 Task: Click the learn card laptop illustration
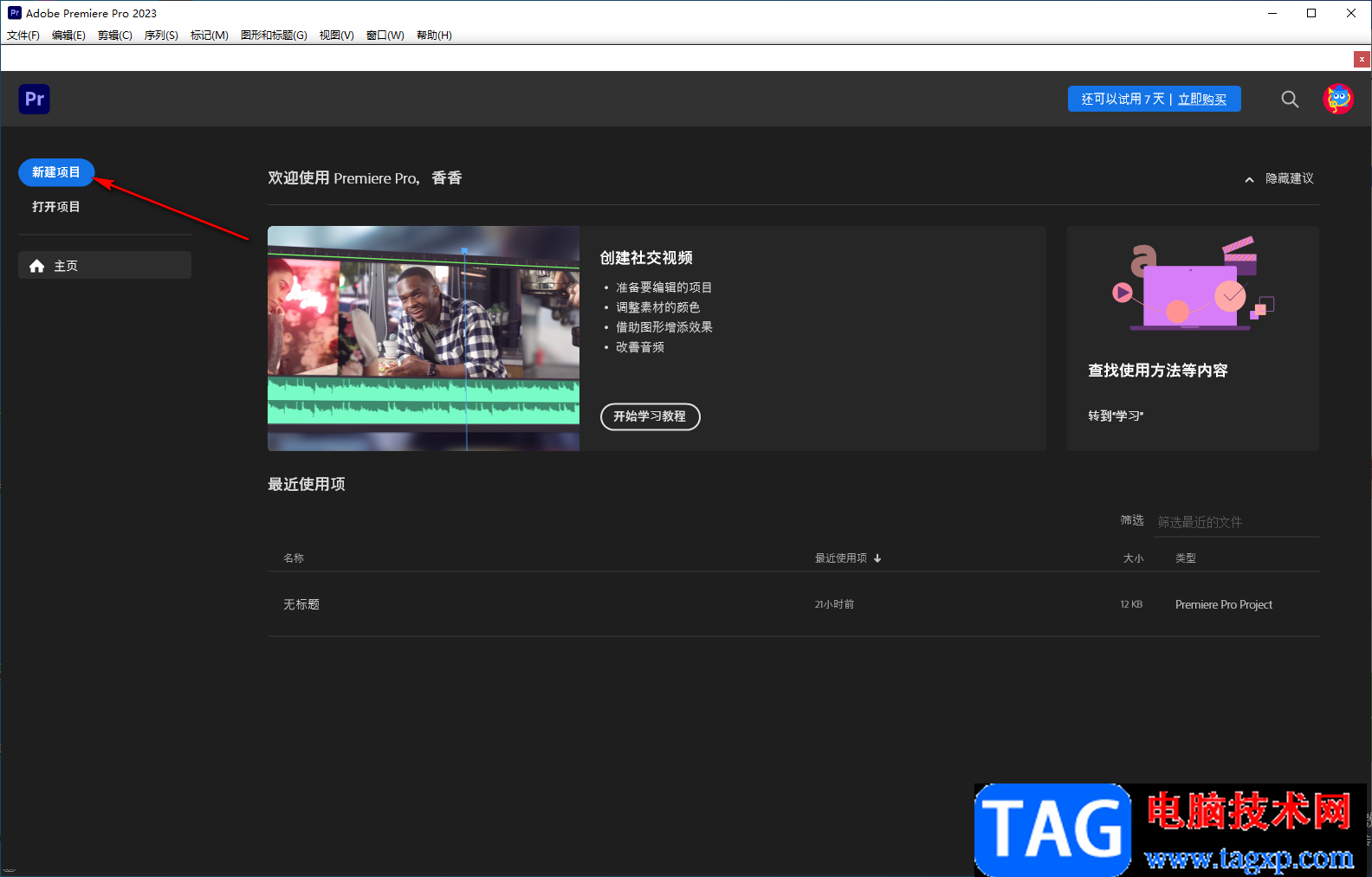click(x=1193, y=283)
